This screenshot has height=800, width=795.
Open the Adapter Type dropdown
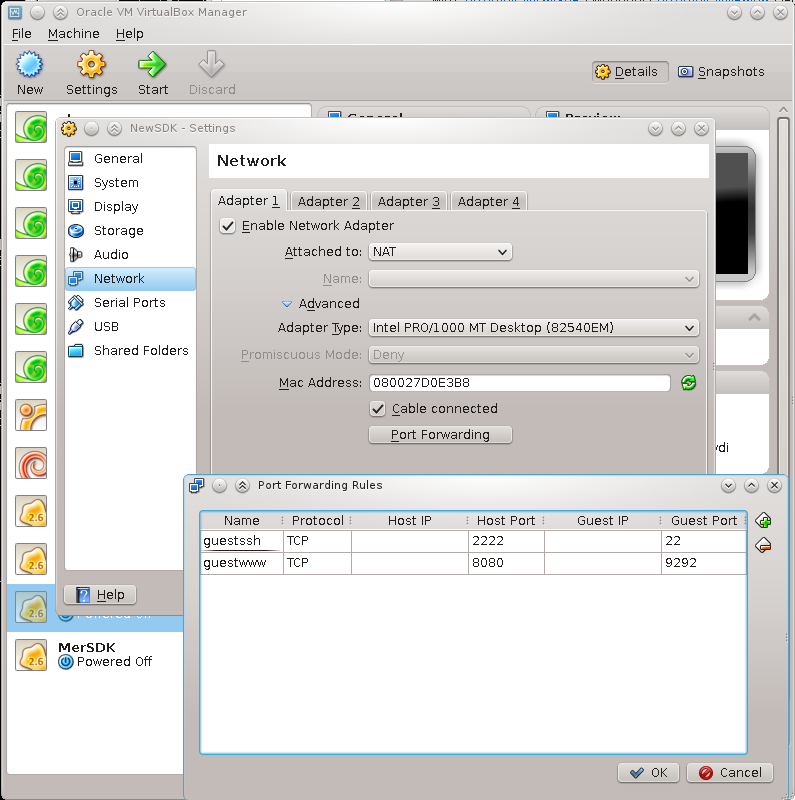point(534,328)
